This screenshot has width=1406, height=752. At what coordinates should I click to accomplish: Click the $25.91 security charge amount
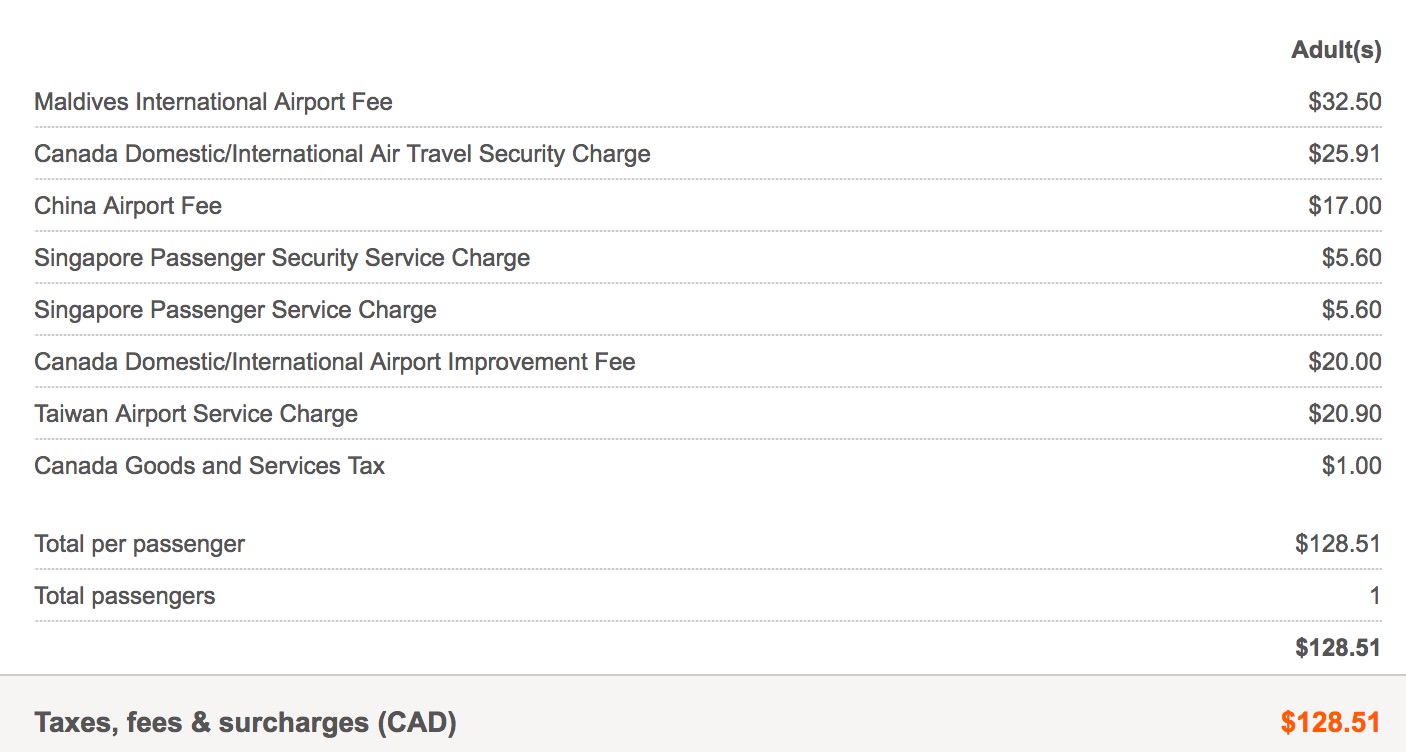pyautogui.click(x=1345, y=154)
